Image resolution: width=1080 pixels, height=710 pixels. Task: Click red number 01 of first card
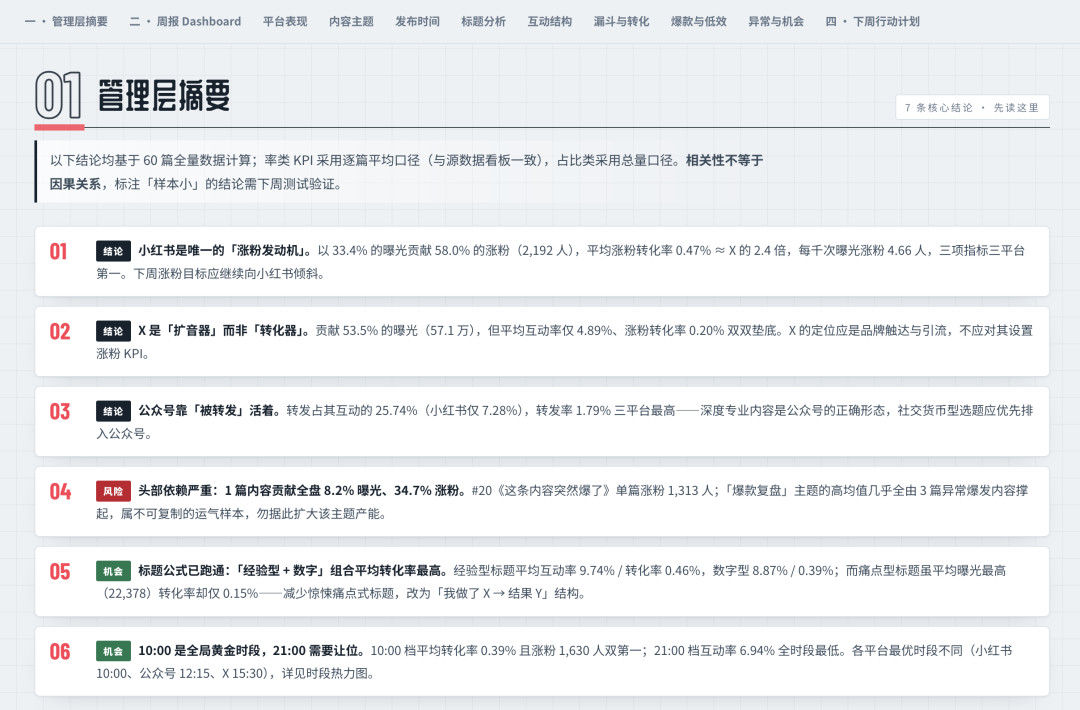point(59,251)
